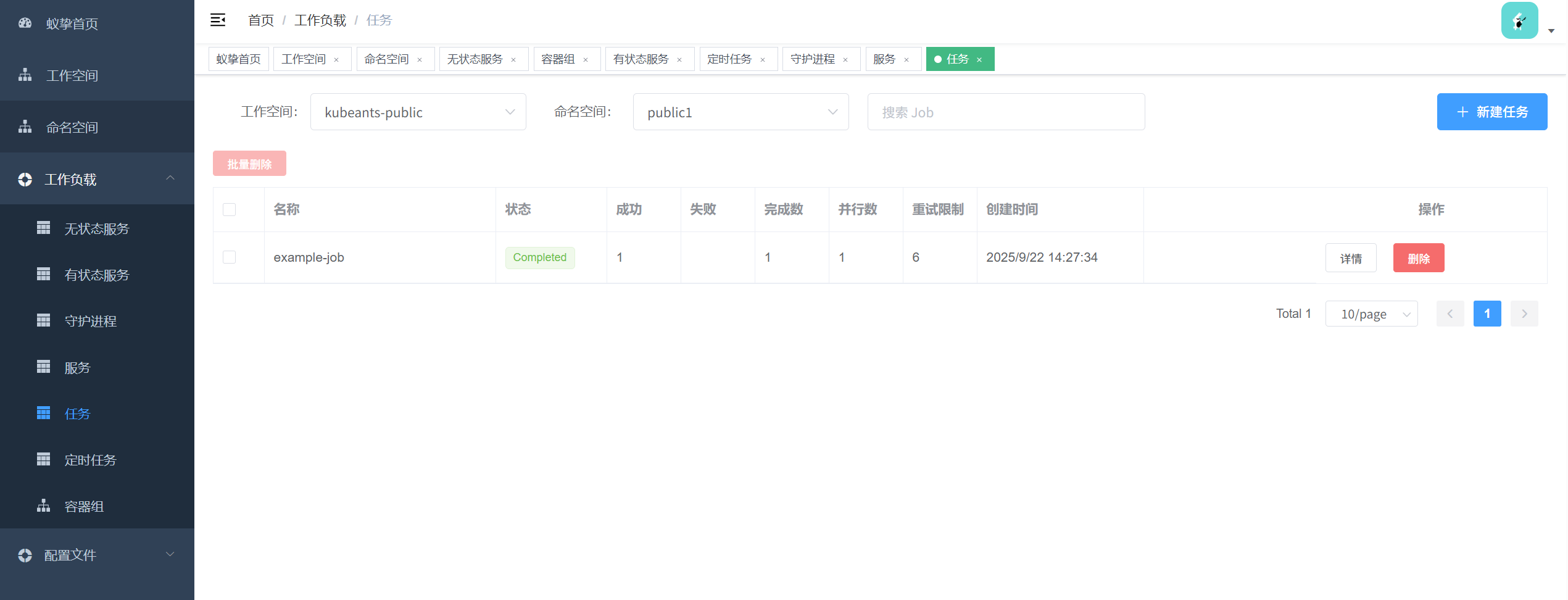This screenshot has height=600, width=1568.
Task: Check the example-job row checkbox
Action: (x=229, y=257)
